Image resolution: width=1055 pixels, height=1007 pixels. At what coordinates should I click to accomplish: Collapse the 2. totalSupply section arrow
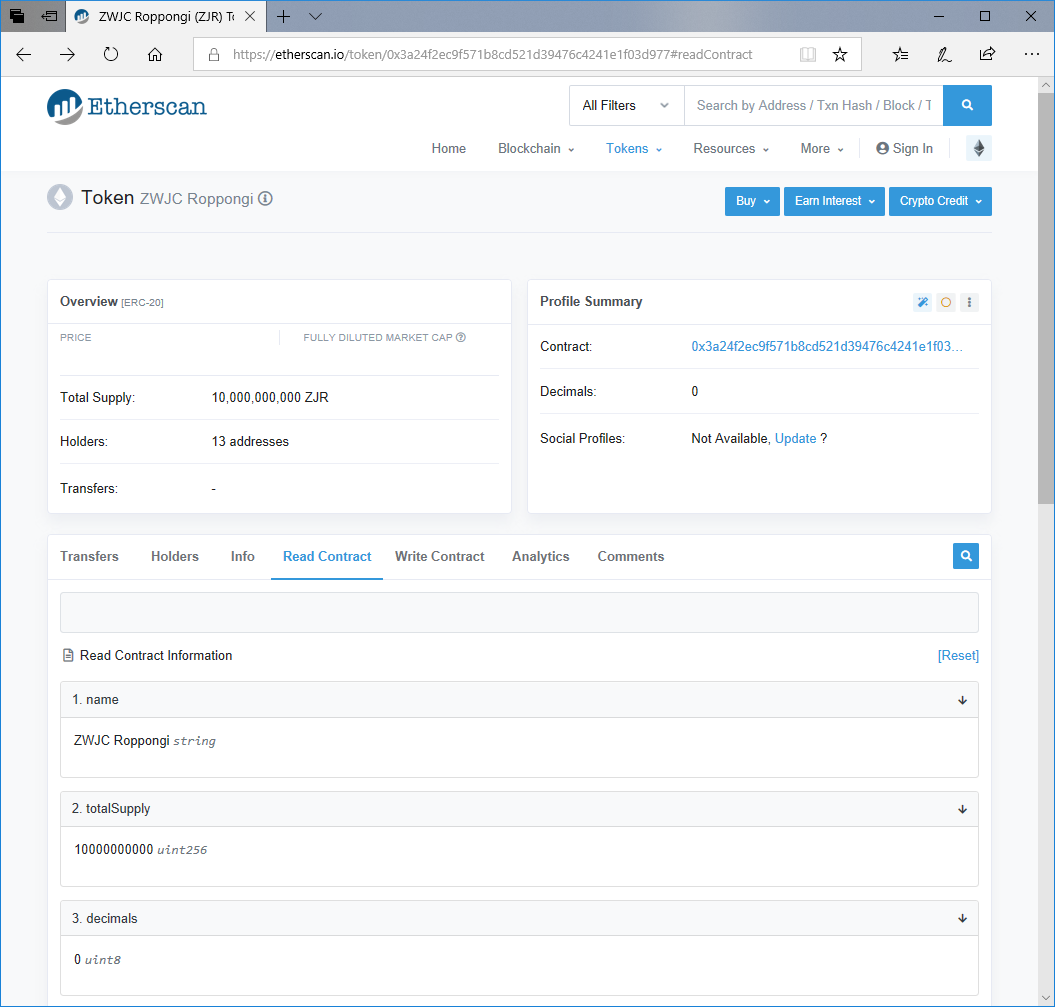(x=962, y=809)
